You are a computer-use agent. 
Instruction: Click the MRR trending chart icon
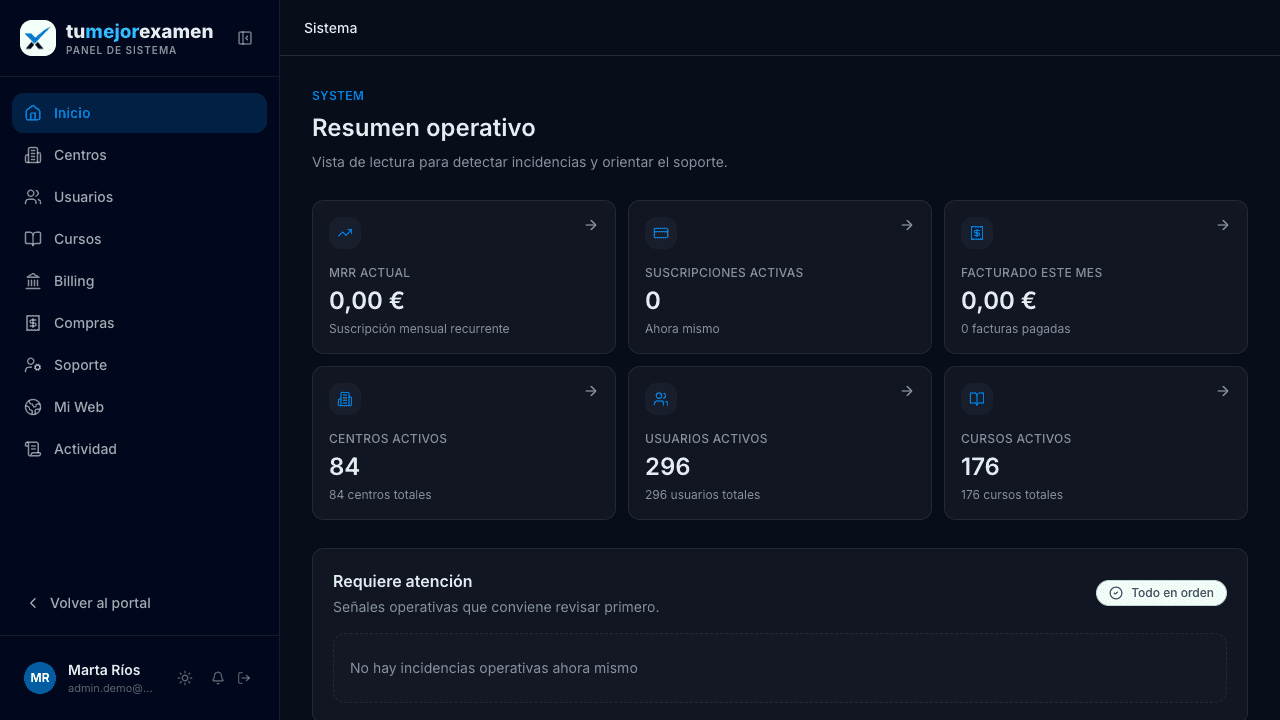coord(345,233)
